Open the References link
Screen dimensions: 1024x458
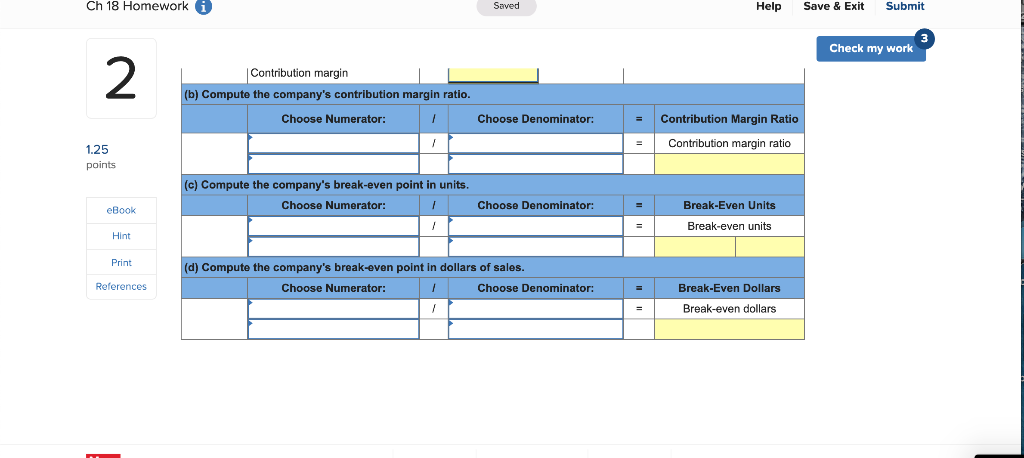coord(121,286)
